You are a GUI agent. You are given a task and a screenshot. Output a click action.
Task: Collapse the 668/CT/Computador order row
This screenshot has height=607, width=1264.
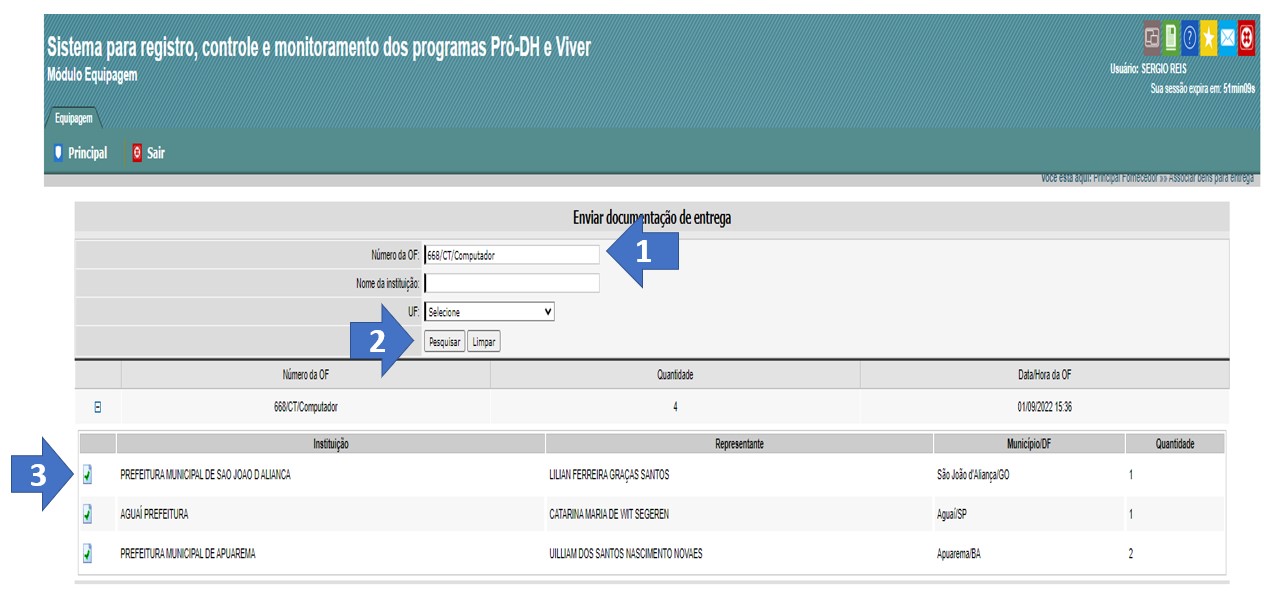[x=98, y=407]
